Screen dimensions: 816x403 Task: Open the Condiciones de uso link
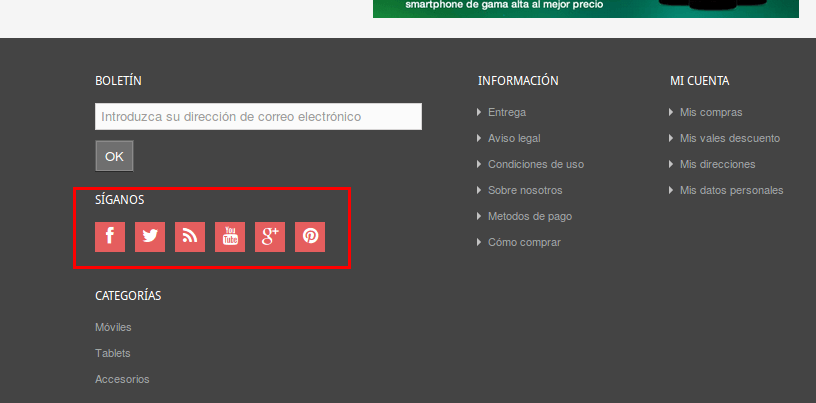click(536, 165)
